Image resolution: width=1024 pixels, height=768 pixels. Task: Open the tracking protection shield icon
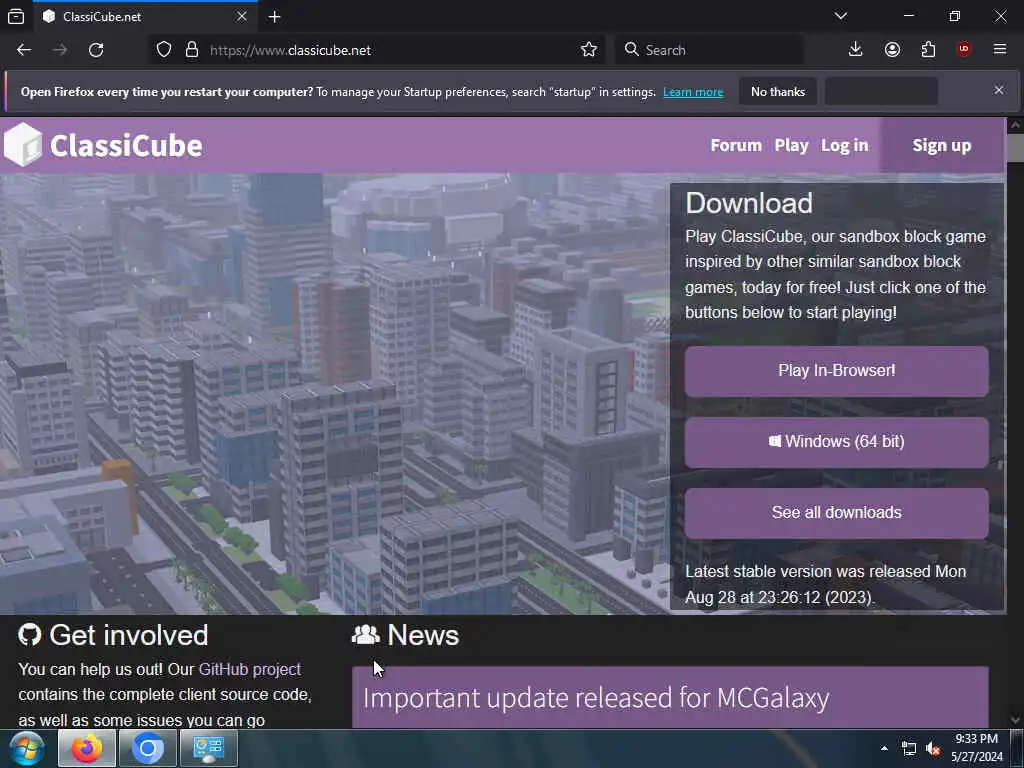164,50
